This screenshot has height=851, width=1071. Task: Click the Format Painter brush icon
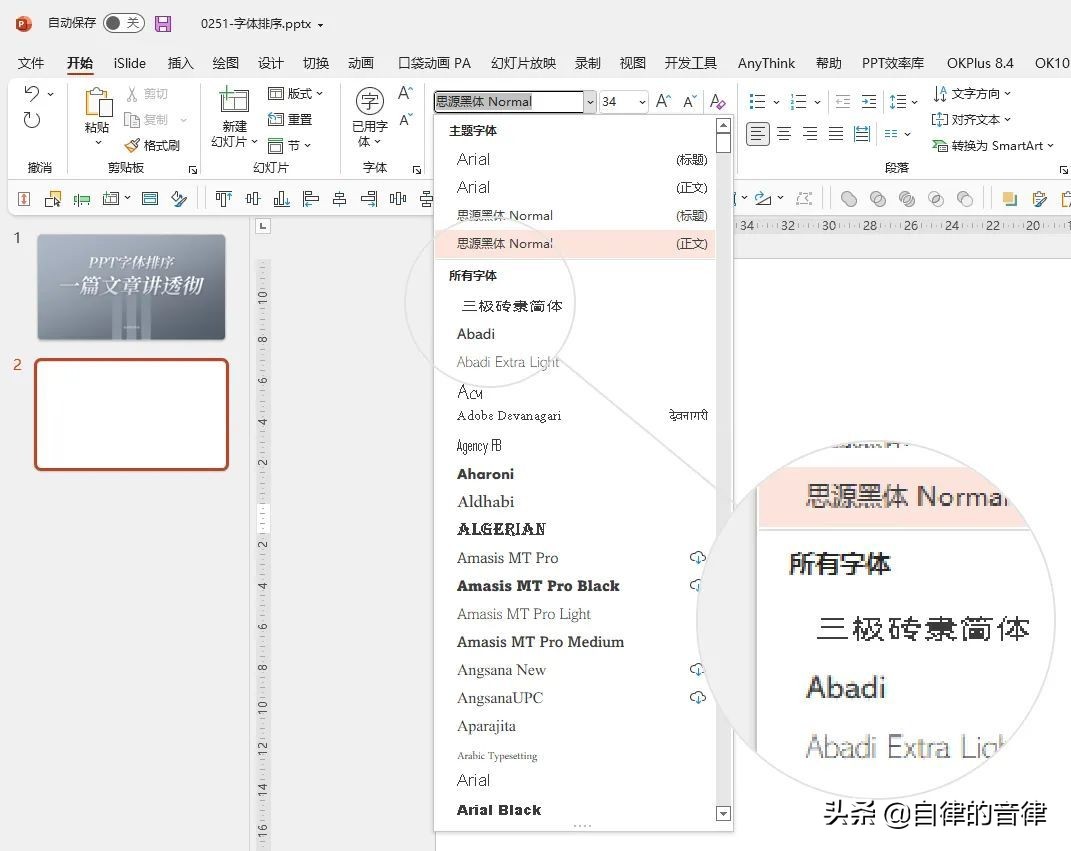click(132, 145)
